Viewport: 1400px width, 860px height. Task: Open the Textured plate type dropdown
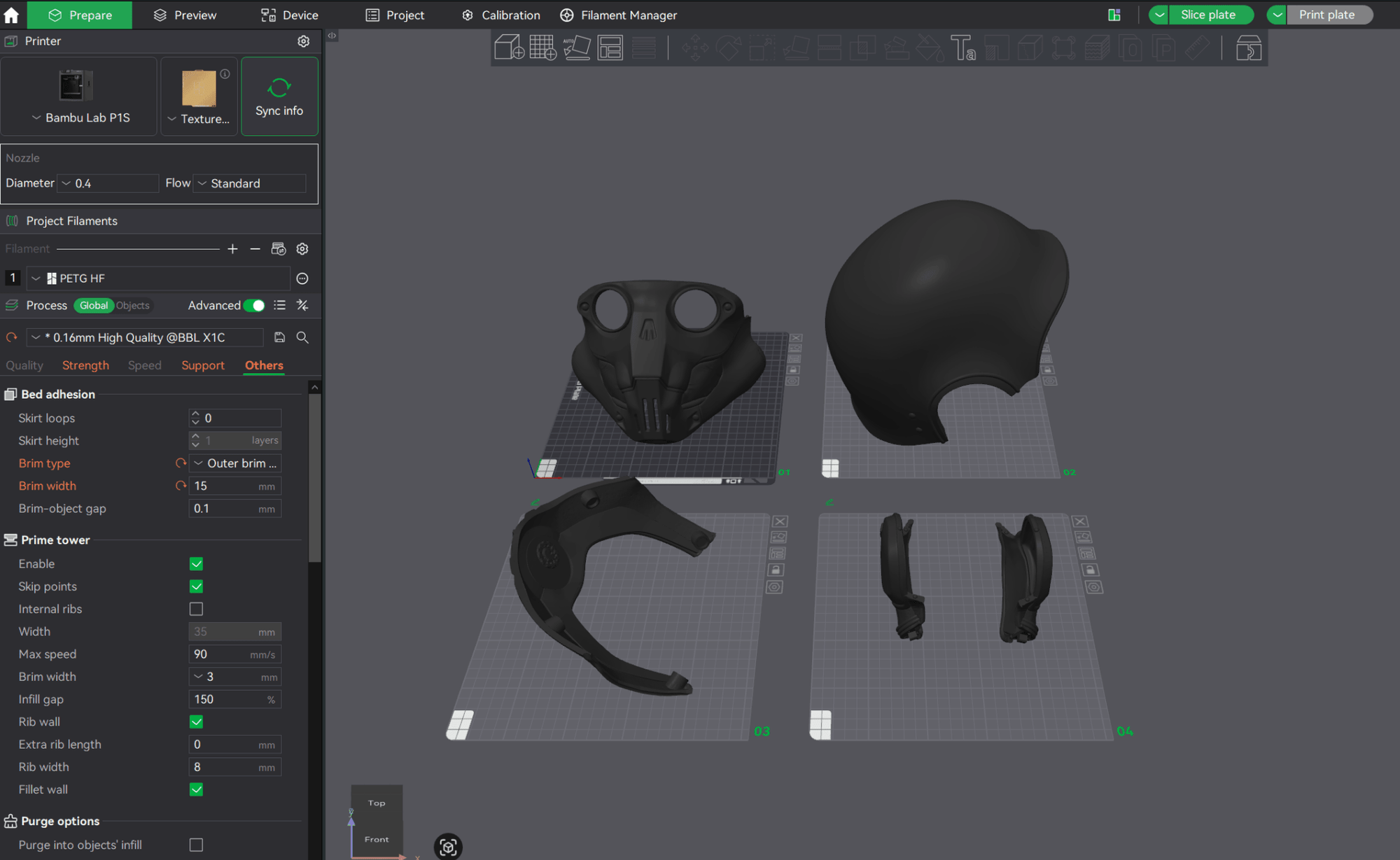click(199, 119)
